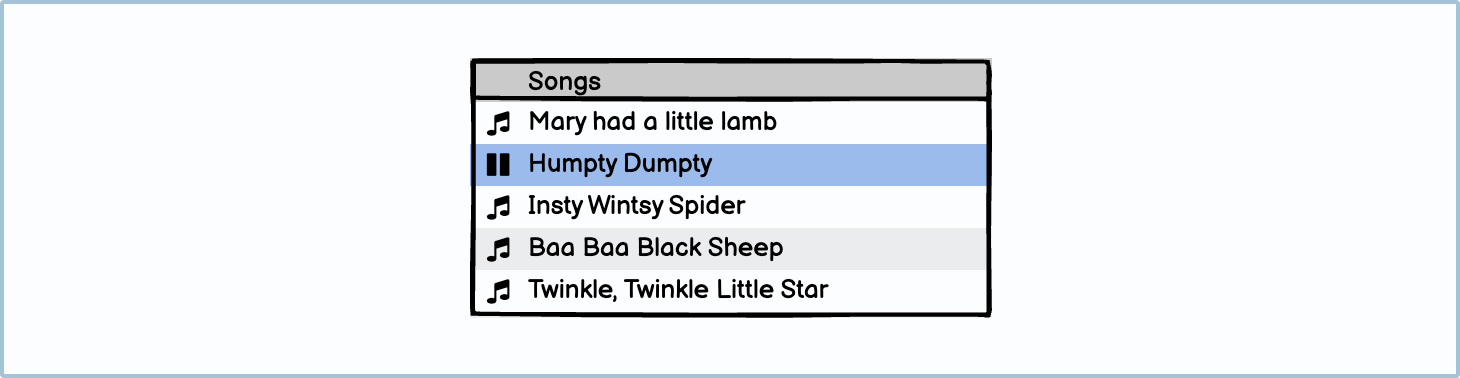Screen dimensions: 1460x378
Task: Click the empty header cell left of Songs
Action: pos(498,82)
